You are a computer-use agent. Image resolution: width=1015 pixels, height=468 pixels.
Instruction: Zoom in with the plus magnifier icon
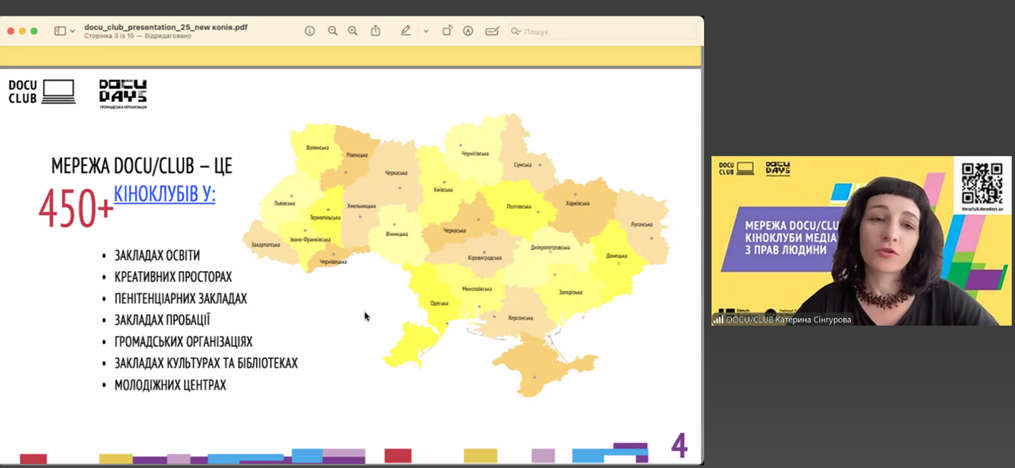pos(353,31)
